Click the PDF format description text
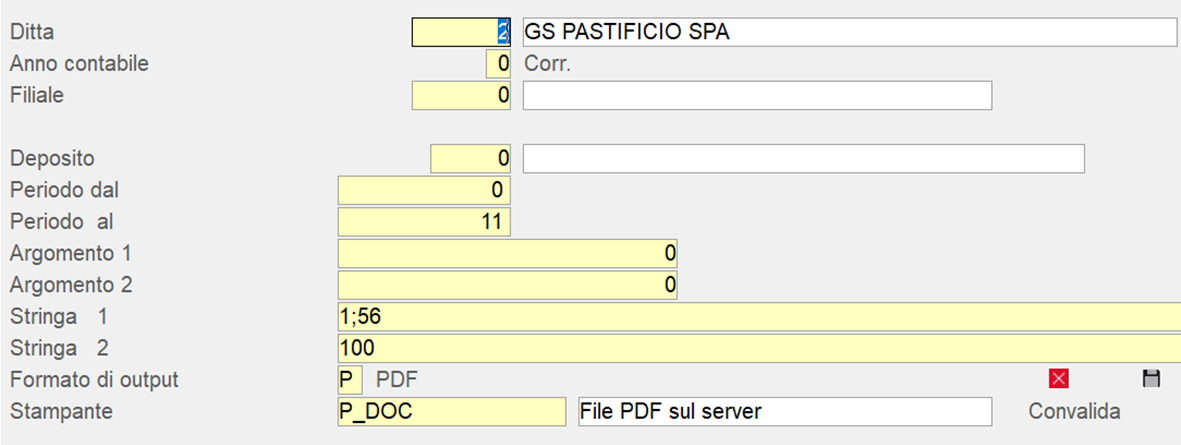The image size is (1181, 445). pos(397,380)
